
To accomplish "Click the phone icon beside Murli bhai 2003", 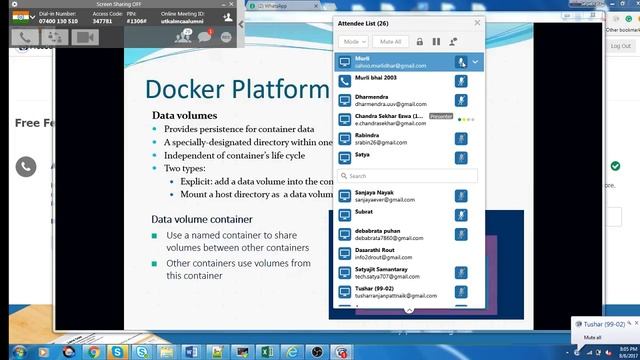I will click(344, 81).
